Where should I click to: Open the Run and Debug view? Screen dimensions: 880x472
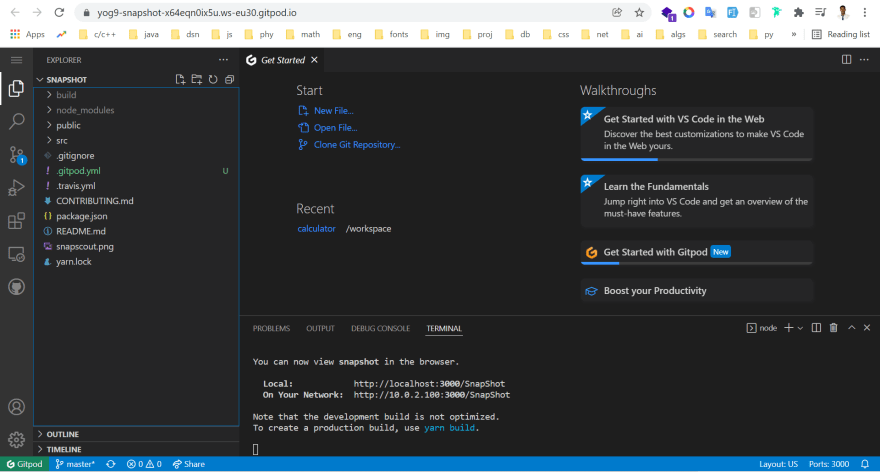pyautogui.click(x=16, y=188)
